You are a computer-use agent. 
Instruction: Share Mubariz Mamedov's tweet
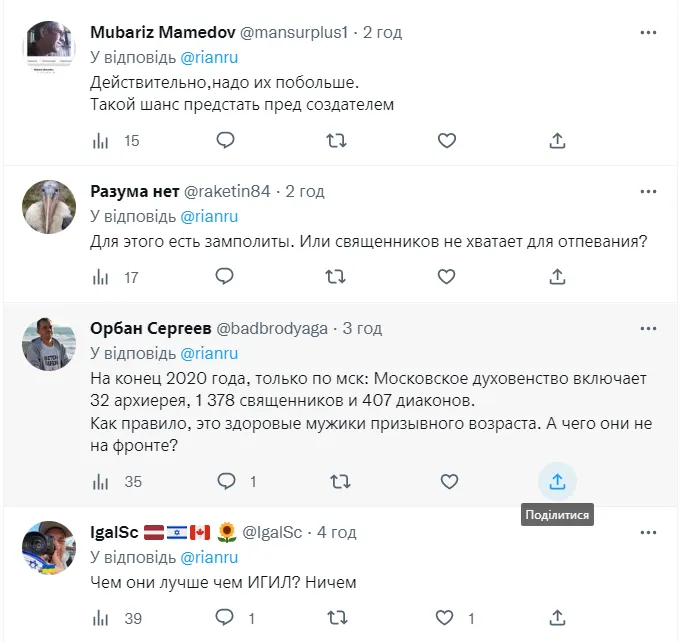558,141
